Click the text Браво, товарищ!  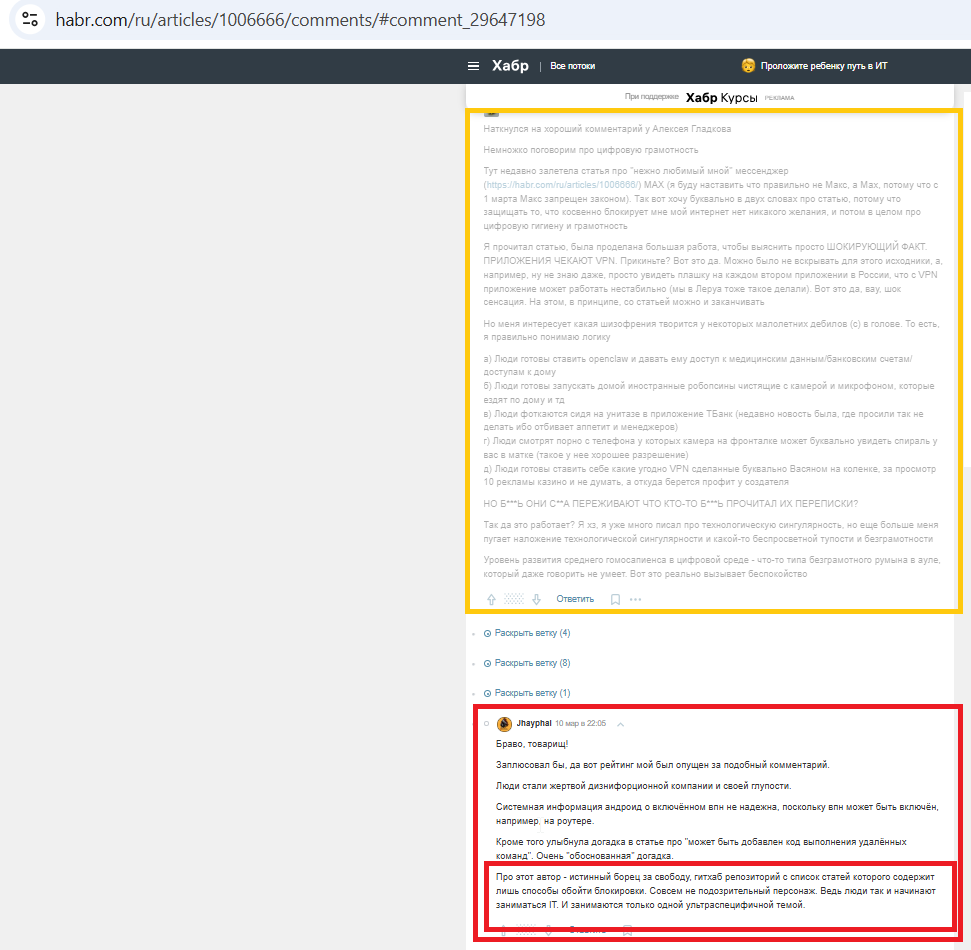click(532, 744)
